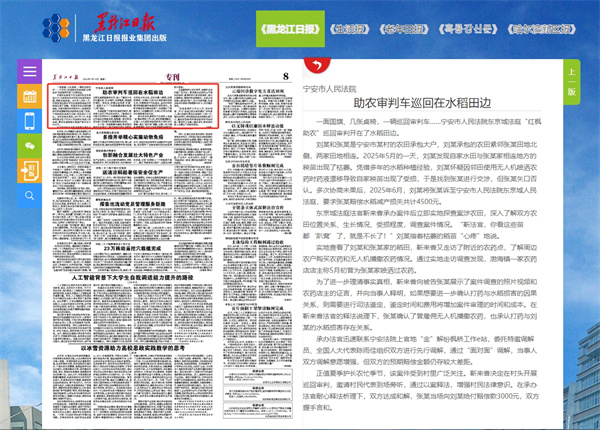600x430 pixels.
Task: Switch to the《哈尔滨新区报》tab
Action: (x=541, y=29)
